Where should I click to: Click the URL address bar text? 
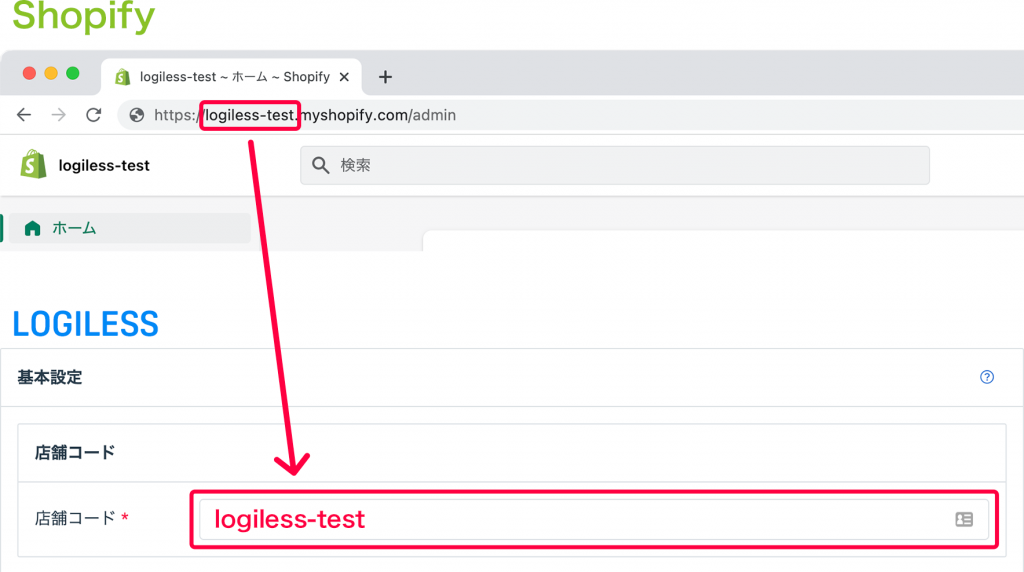coord(305,115)
